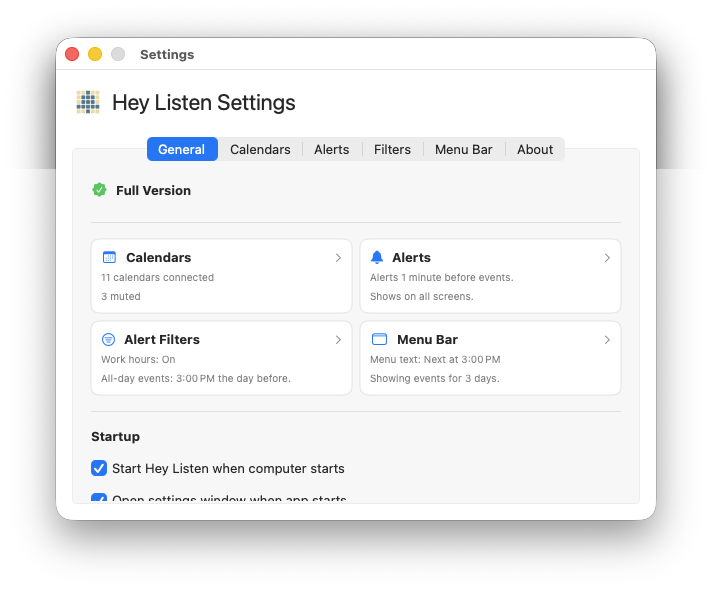Go to the About tab

click(x=535, y=149)
